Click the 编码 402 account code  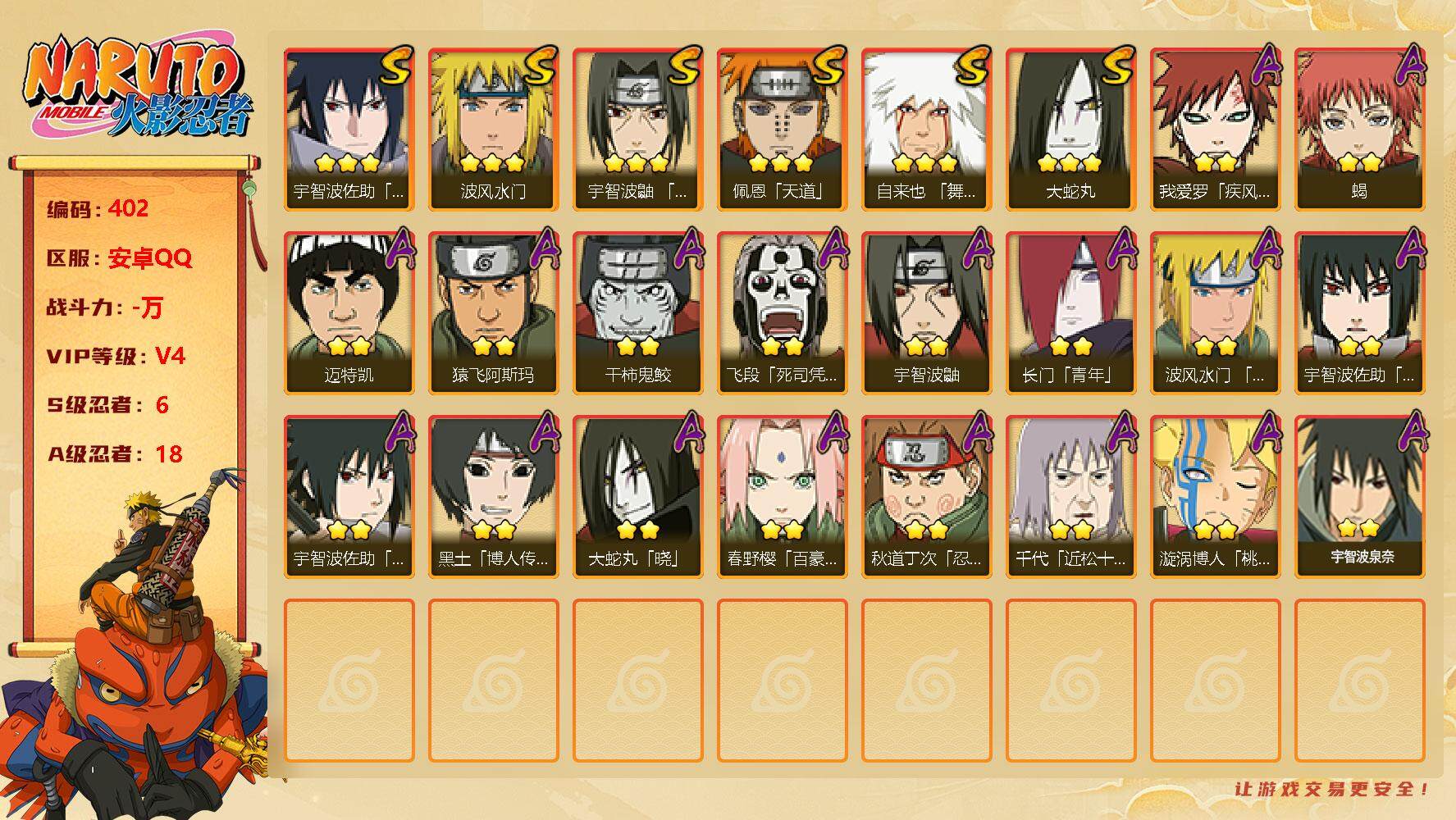point(98,209)
